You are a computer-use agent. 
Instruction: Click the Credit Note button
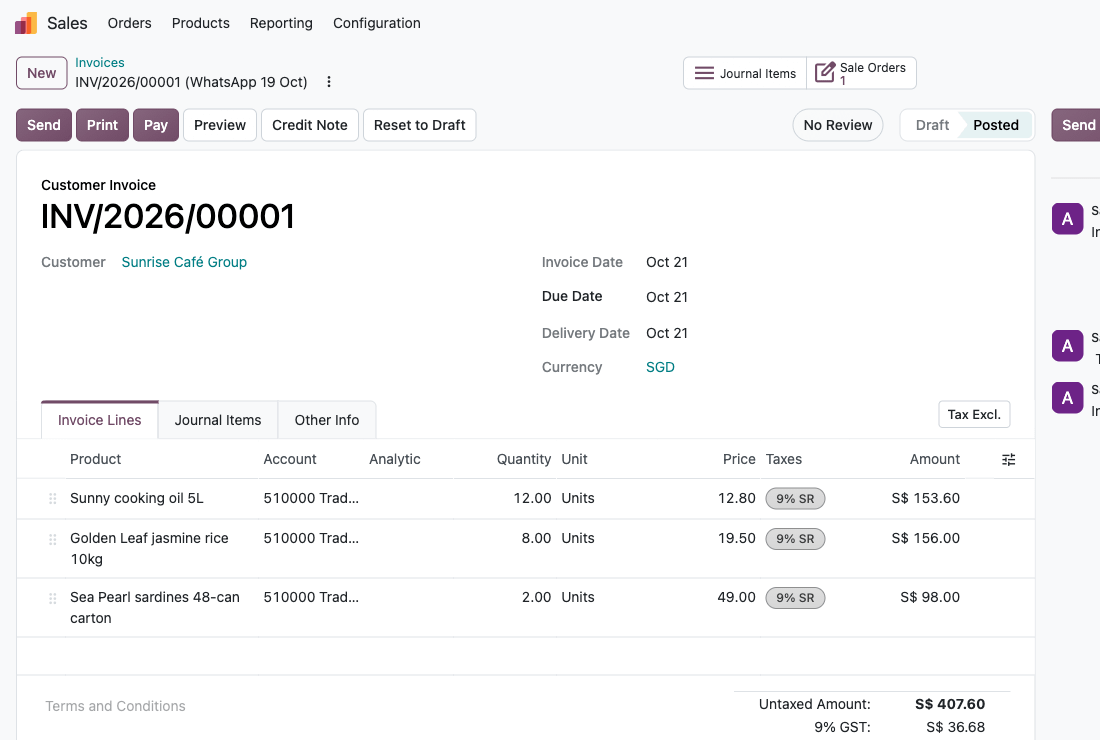pos(309,125)
